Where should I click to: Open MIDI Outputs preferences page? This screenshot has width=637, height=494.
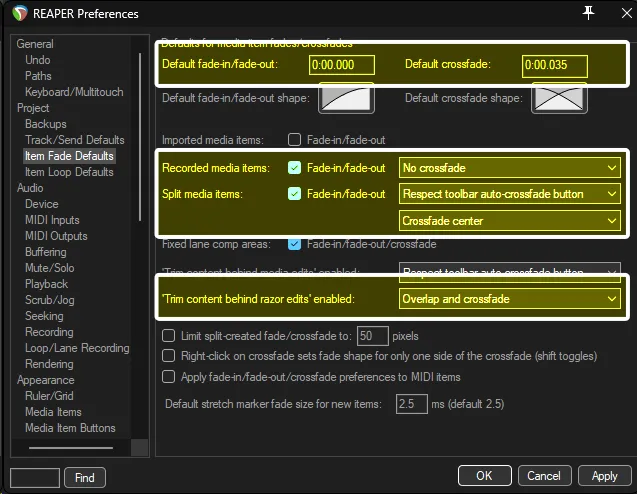tap(56, 236)
